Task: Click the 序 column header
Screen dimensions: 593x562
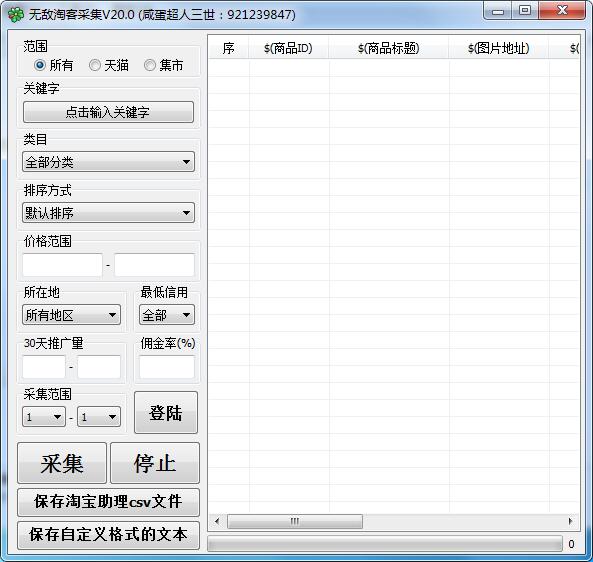Action: tap(228, 48)
